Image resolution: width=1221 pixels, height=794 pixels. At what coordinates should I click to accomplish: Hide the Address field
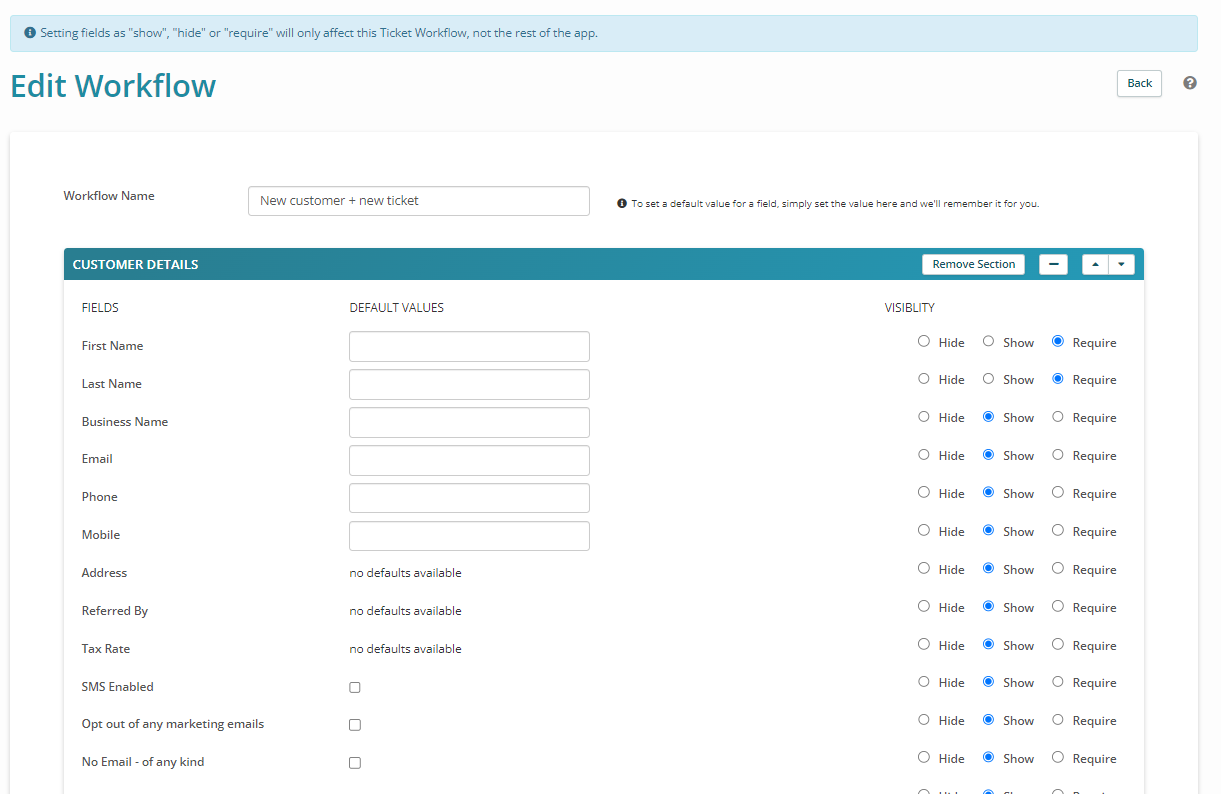pos(923,569)
